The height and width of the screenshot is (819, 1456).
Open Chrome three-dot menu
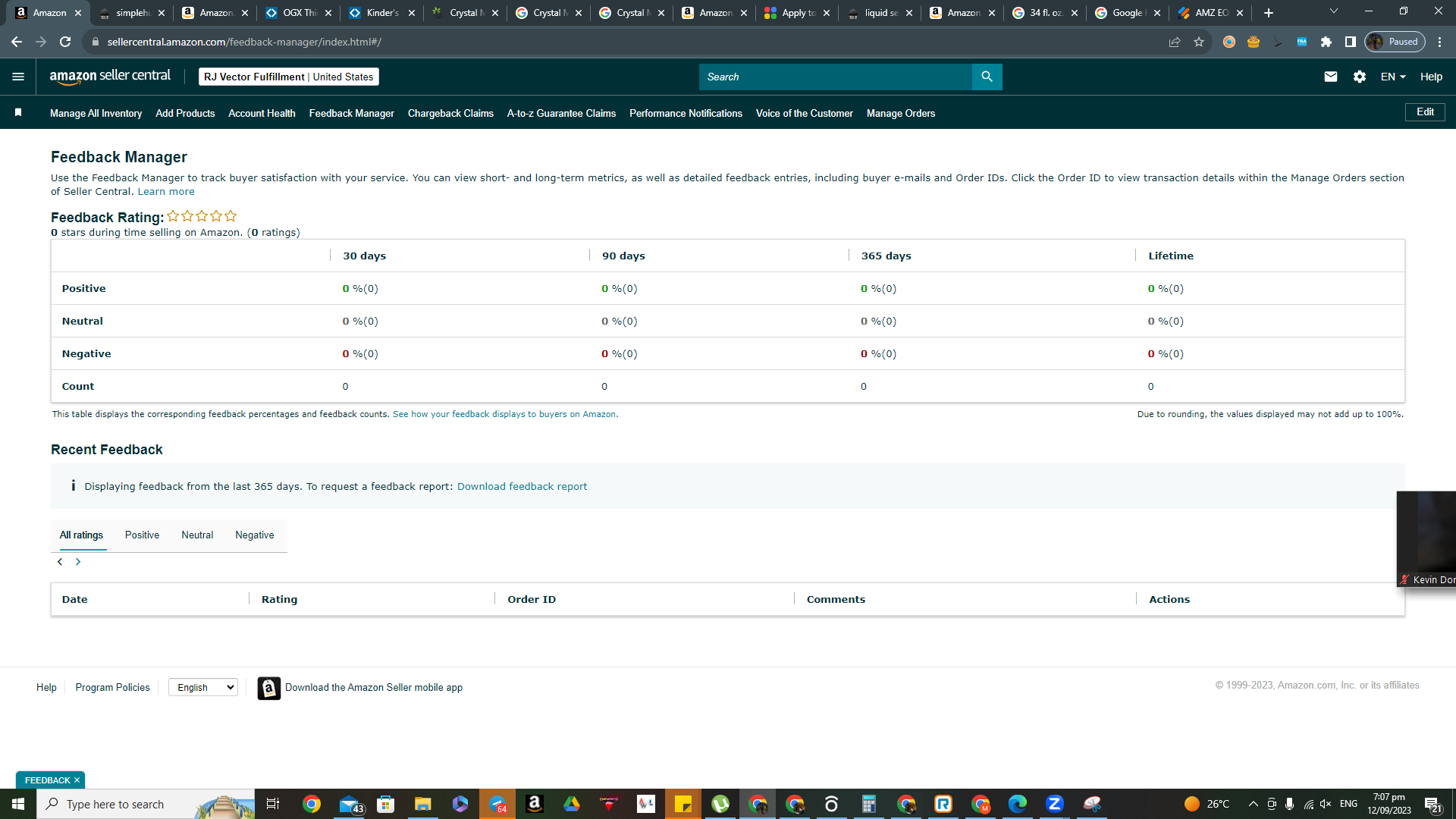point(1440,42)
